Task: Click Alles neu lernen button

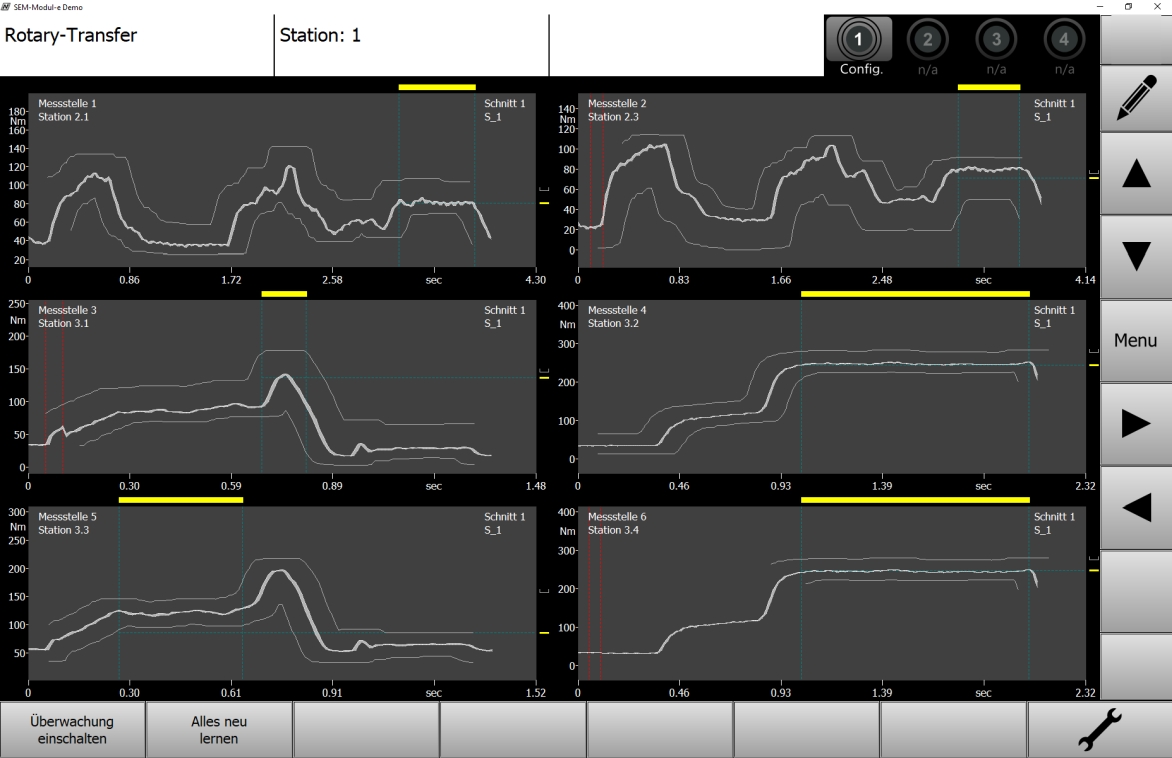Action: click(219, 731)
